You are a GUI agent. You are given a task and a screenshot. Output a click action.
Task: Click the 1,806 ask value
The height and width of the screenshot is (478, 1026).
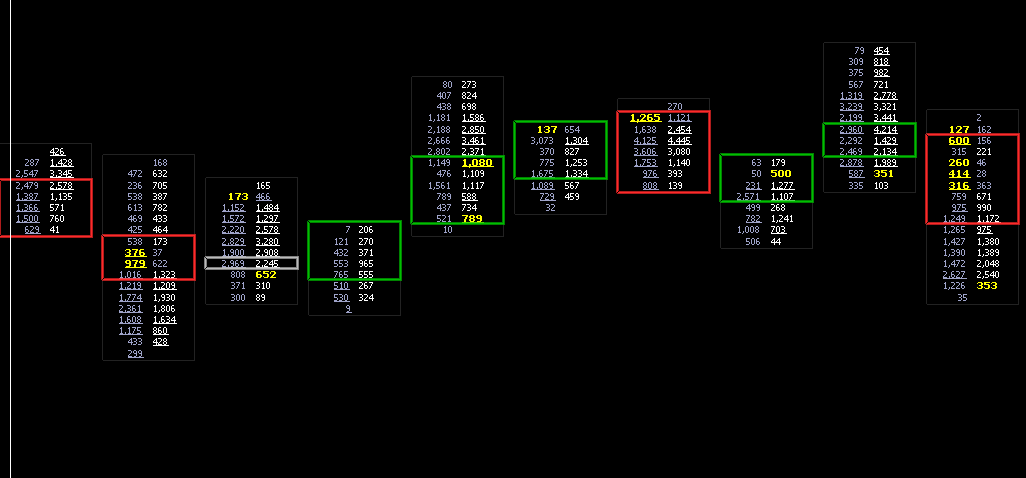click(x=164, y=309)
